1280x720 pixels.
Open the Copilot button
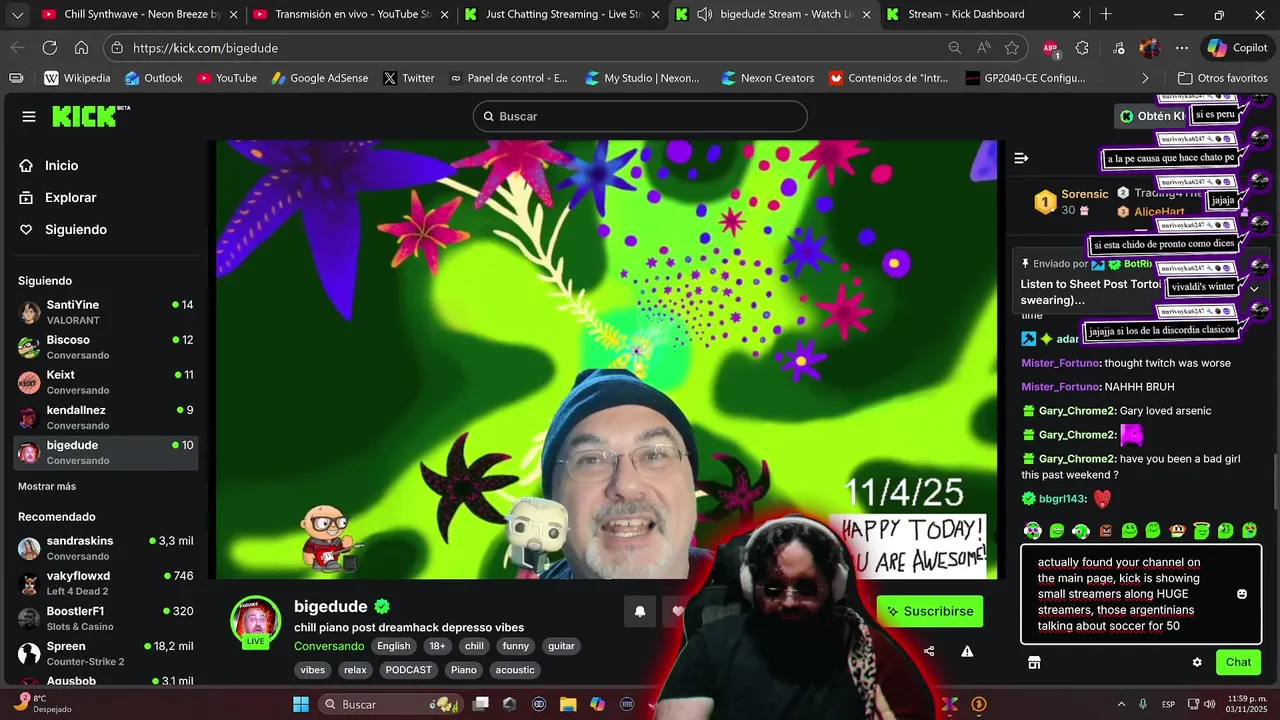1238,48
